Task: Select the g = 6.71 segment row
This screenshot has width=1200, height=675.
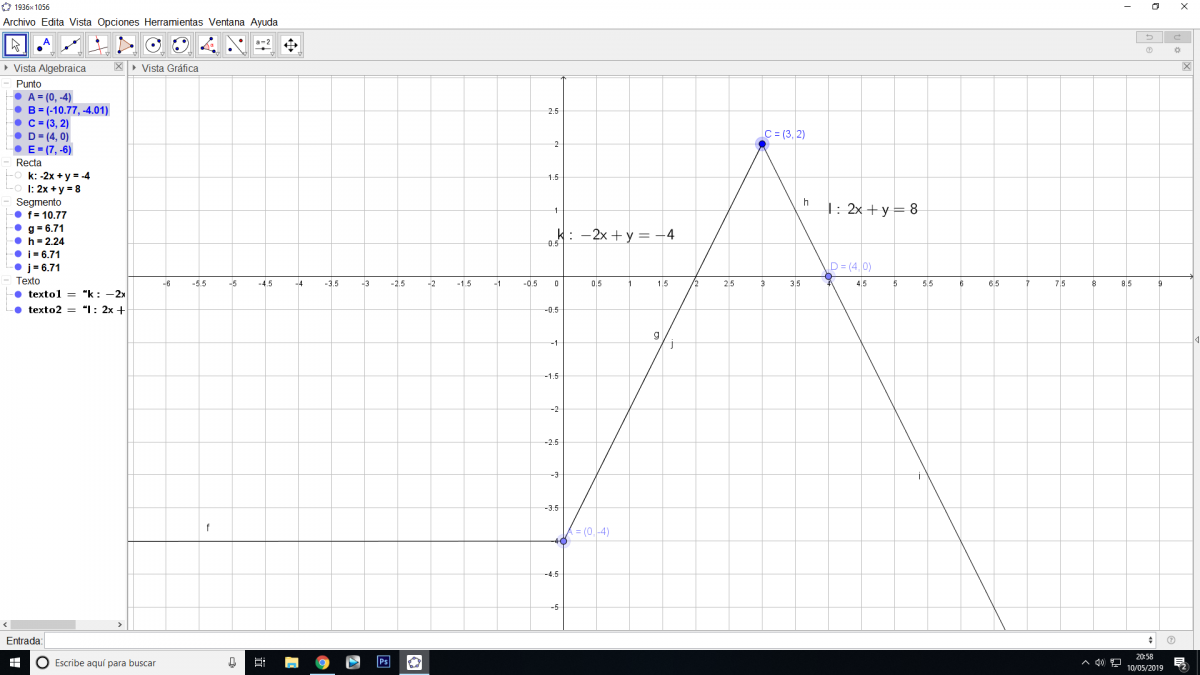Action: coord(44,228)
